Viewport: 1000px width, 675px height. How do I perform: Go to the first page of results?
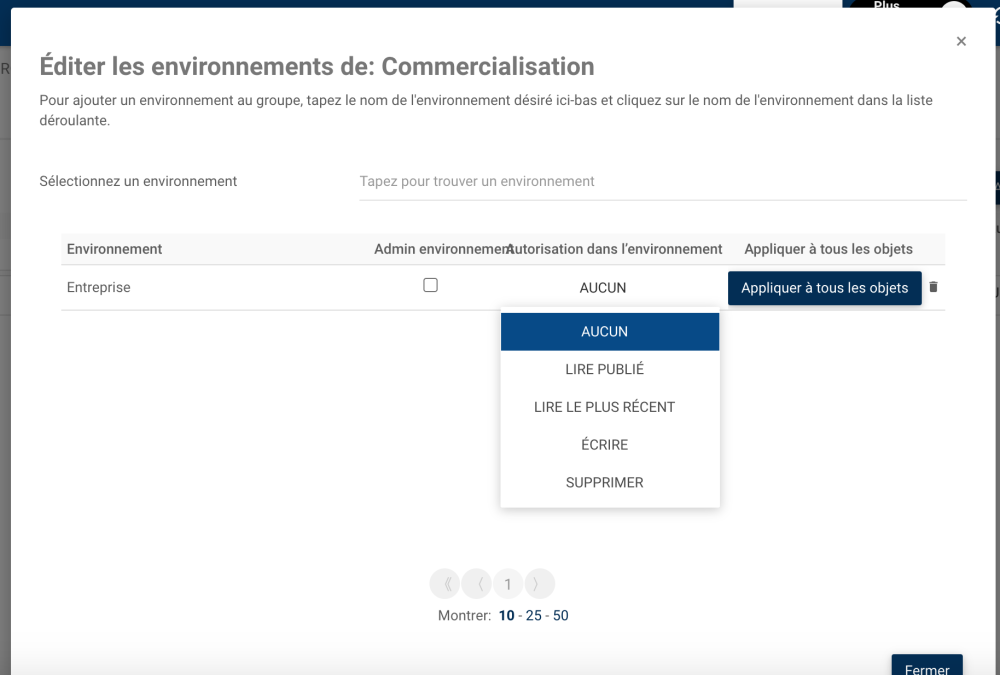click(445, 584)
